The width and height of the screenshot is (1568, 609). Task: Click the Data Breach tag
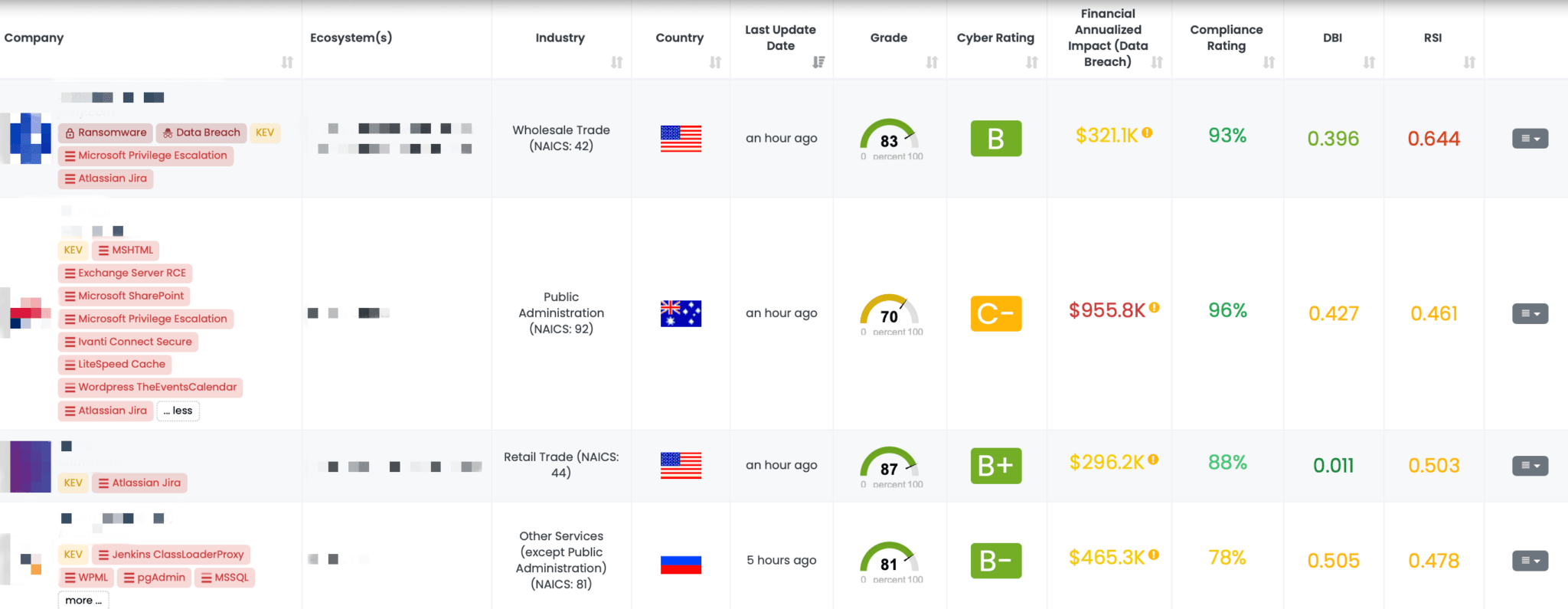(x=201, y=132)
